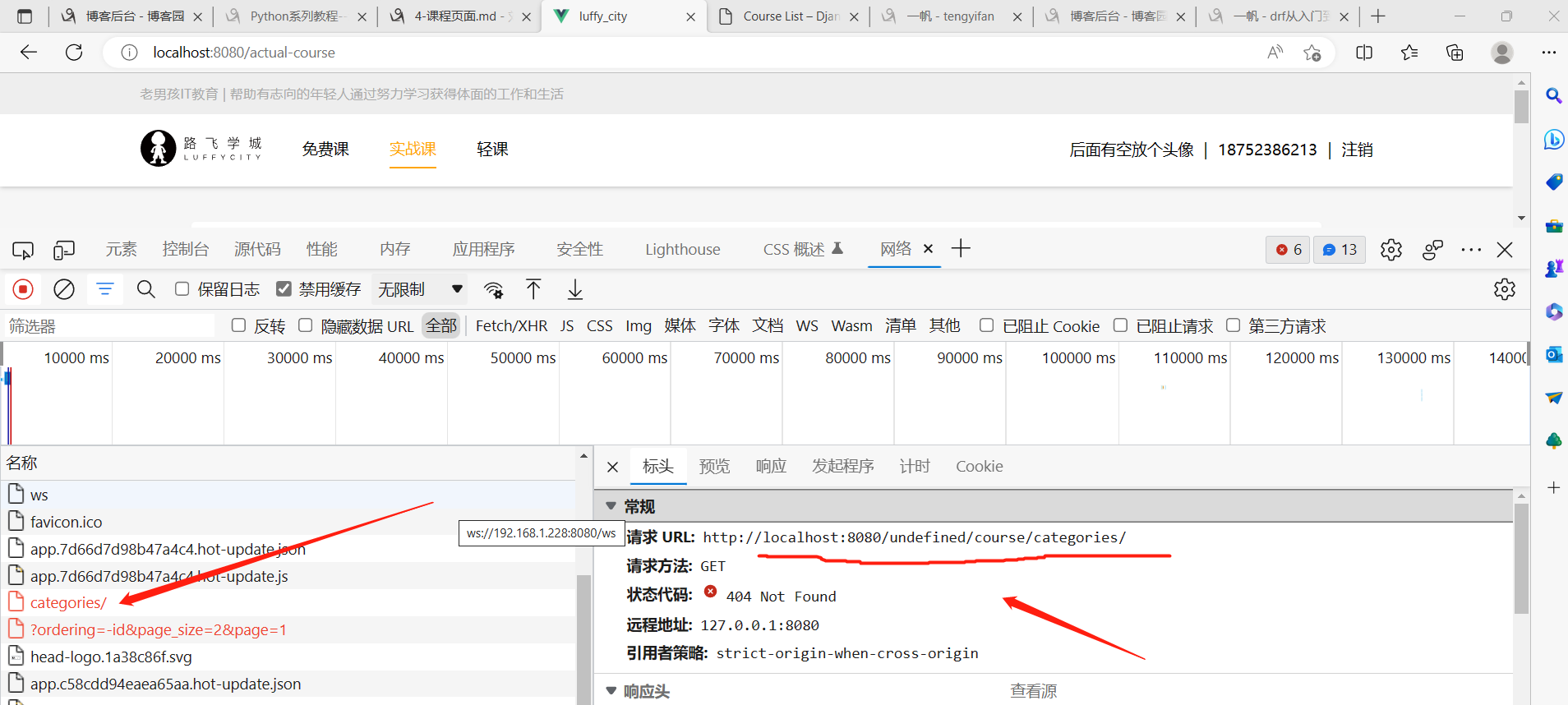
Task: Open 轻课 navigation link
Action: pos(492,149)
